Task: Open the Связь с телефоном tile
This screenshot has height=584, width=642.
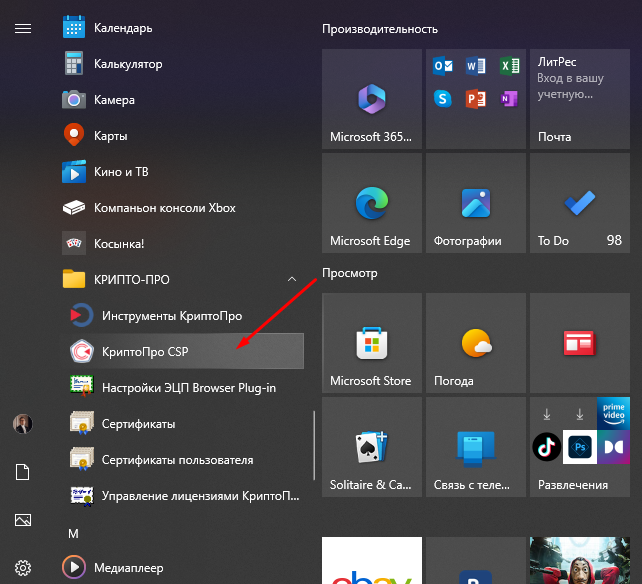Action: point(476,447)
